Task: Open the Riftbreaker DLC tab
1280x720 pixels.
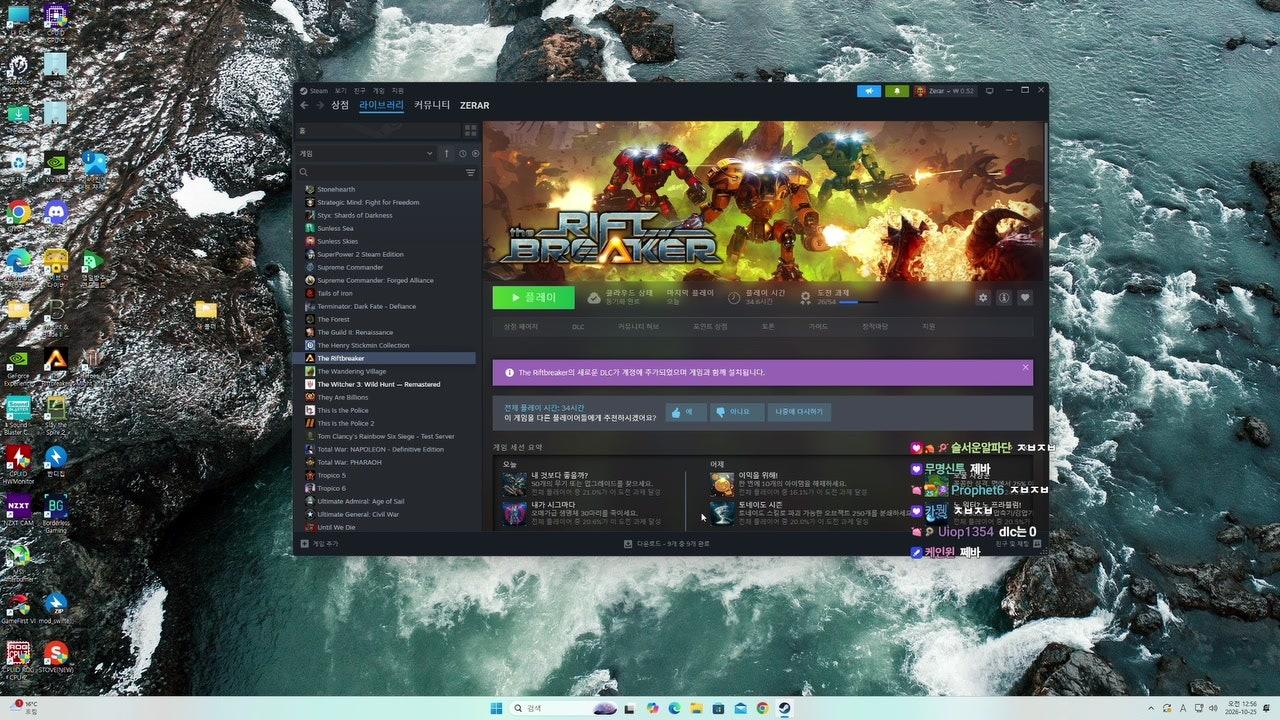Action: [x=578, y=326]
